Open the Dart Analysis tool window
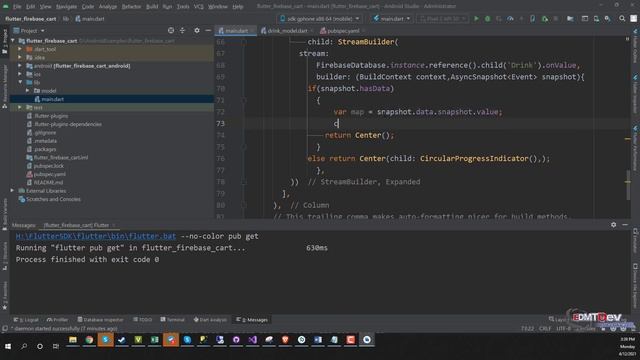This screenshot has height=360, width=640. [210, 320]
